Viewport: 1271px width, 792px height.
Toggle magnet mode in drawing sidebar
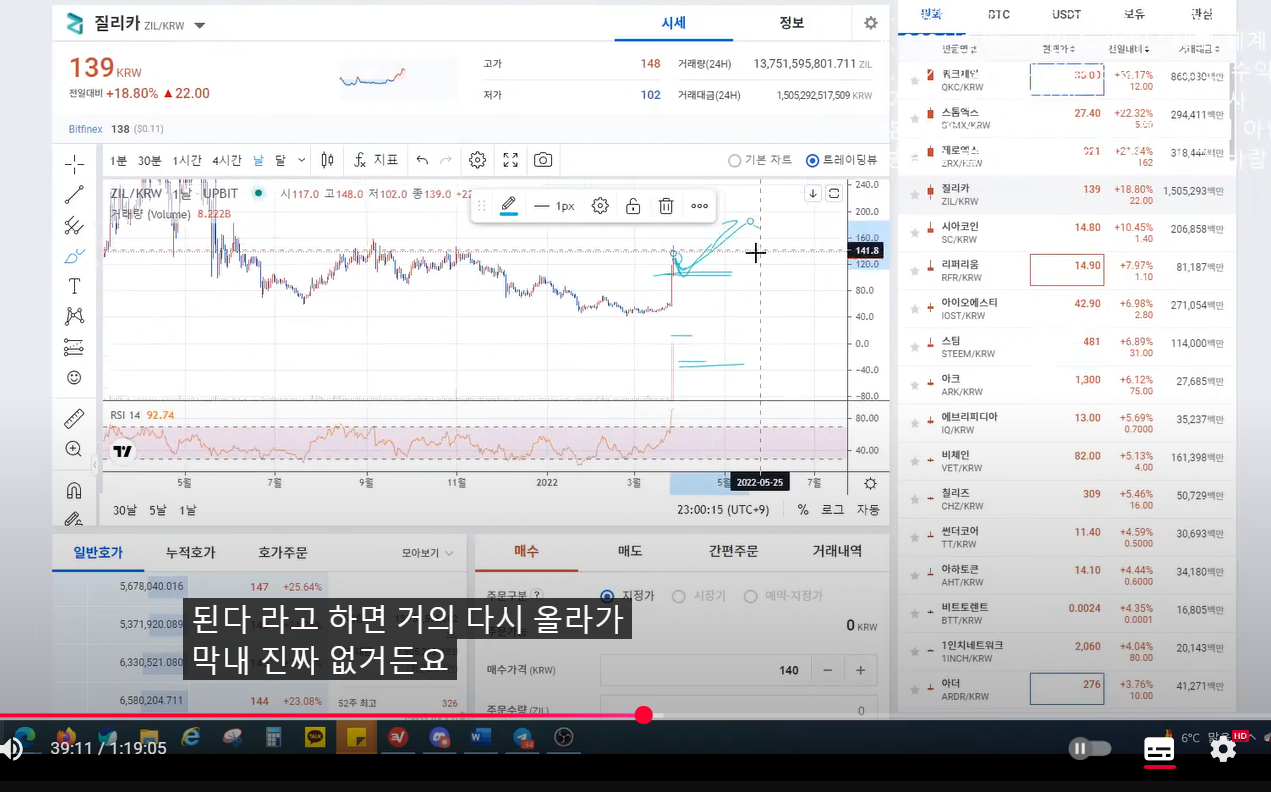click(x=74, y=490)
